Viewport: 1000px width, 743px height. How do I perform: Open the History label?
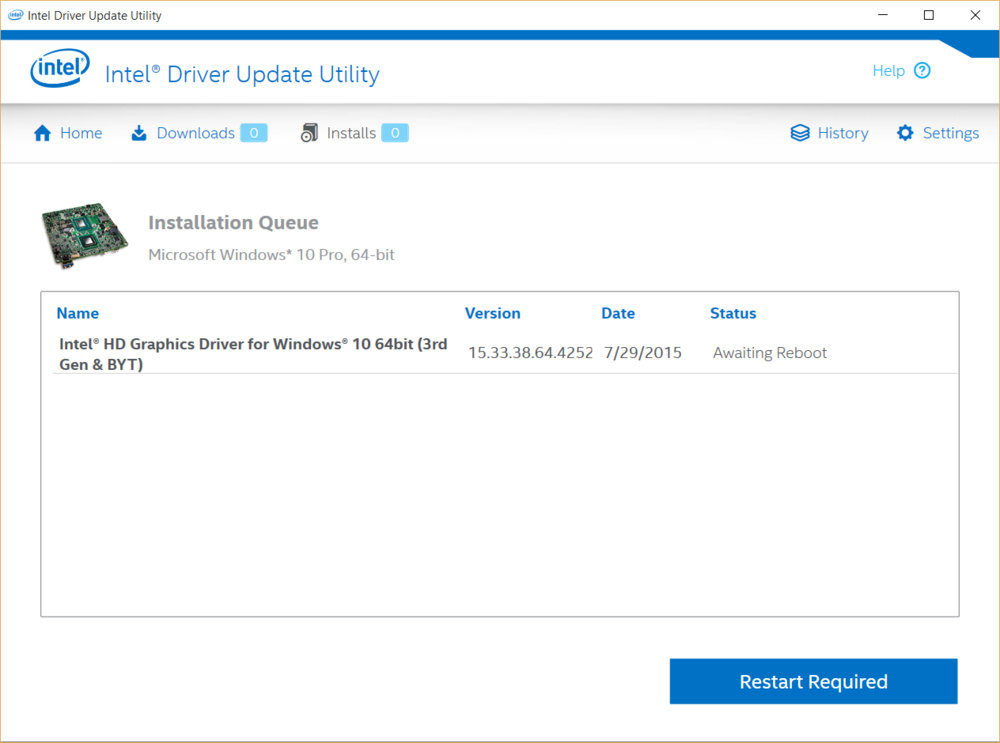tap(843, 133)
